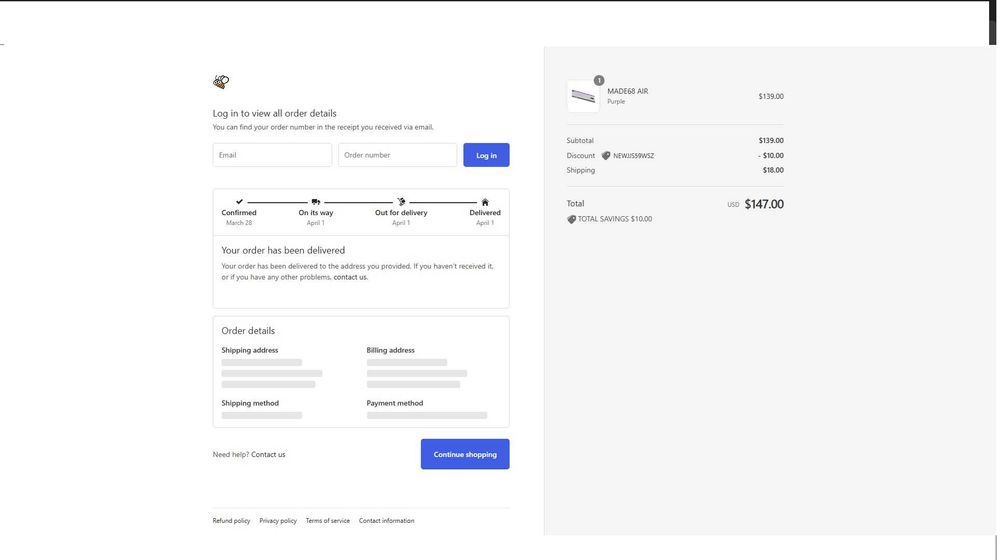The height and width of the screenshot is (560, 1000).
Task: Click the Continue shopping button
Action: coord(465,454)
